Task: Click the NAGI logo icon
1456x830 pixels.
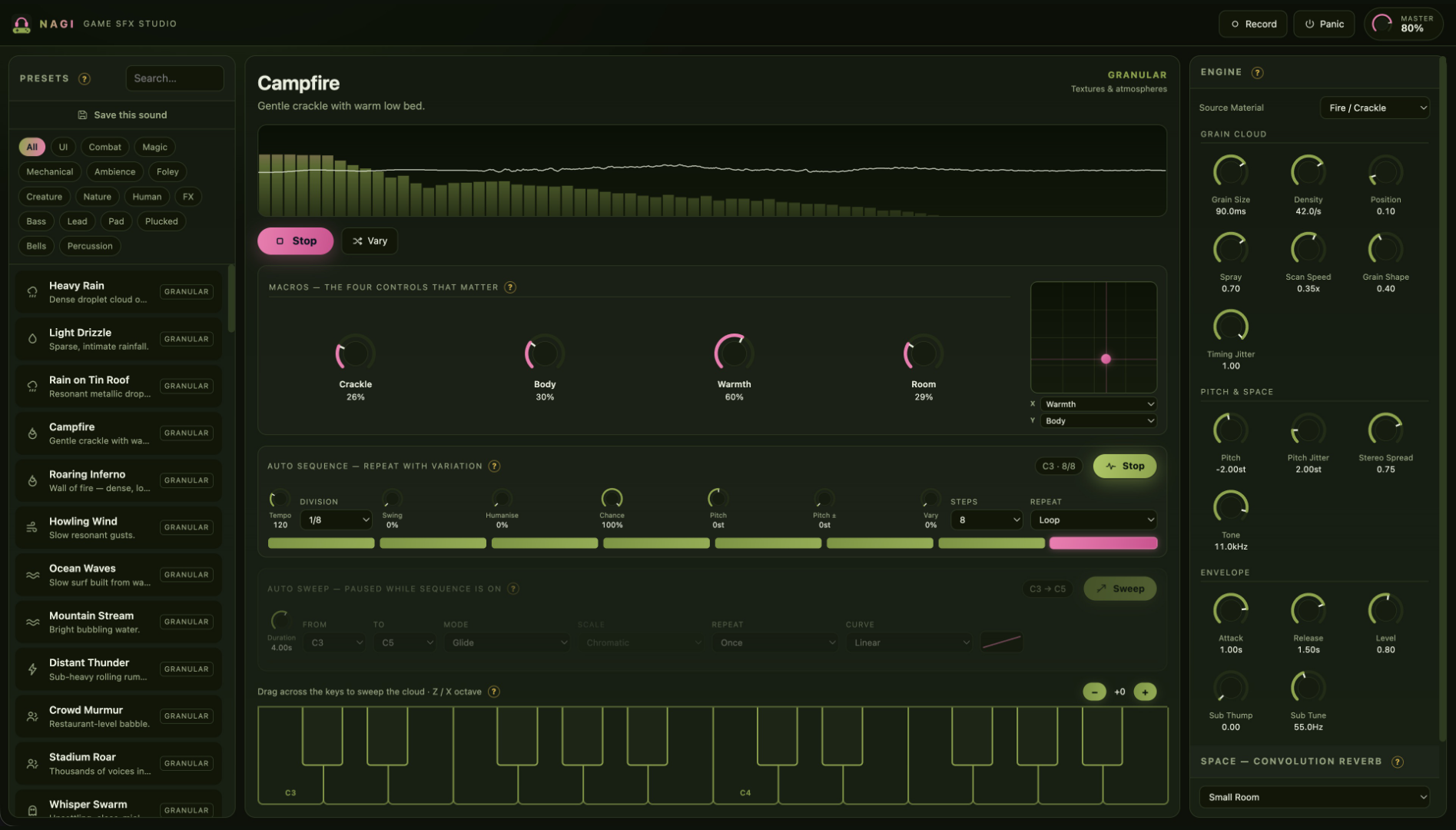Action: [x=22, y=25]
